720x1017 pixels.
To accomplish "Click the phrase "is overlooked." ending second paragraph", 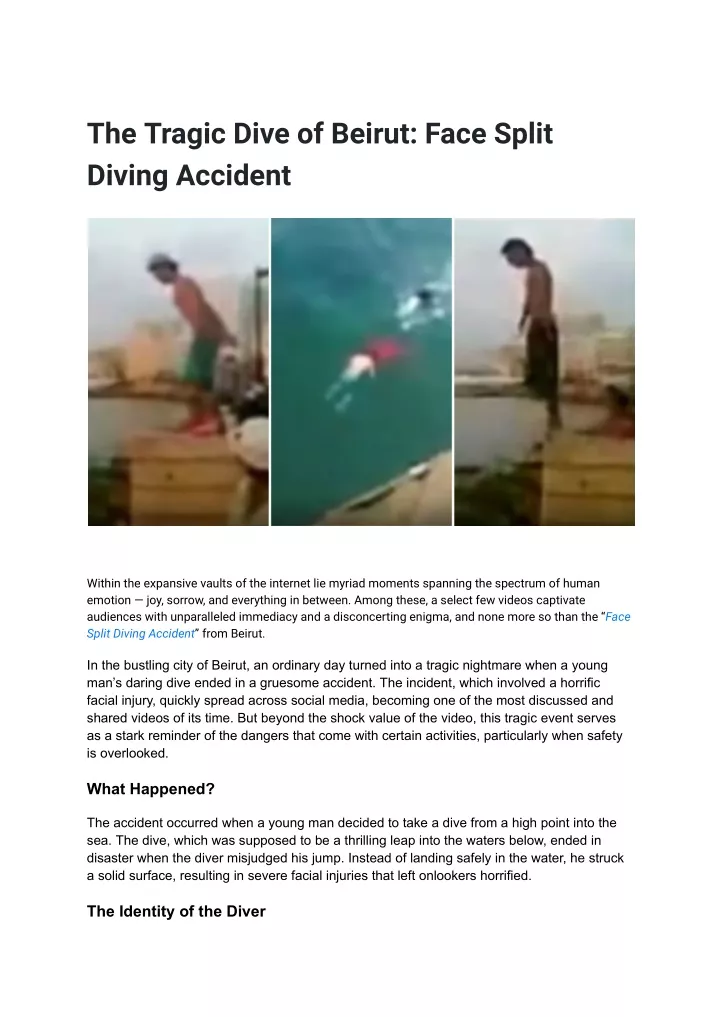I will (x=128, y=753).
